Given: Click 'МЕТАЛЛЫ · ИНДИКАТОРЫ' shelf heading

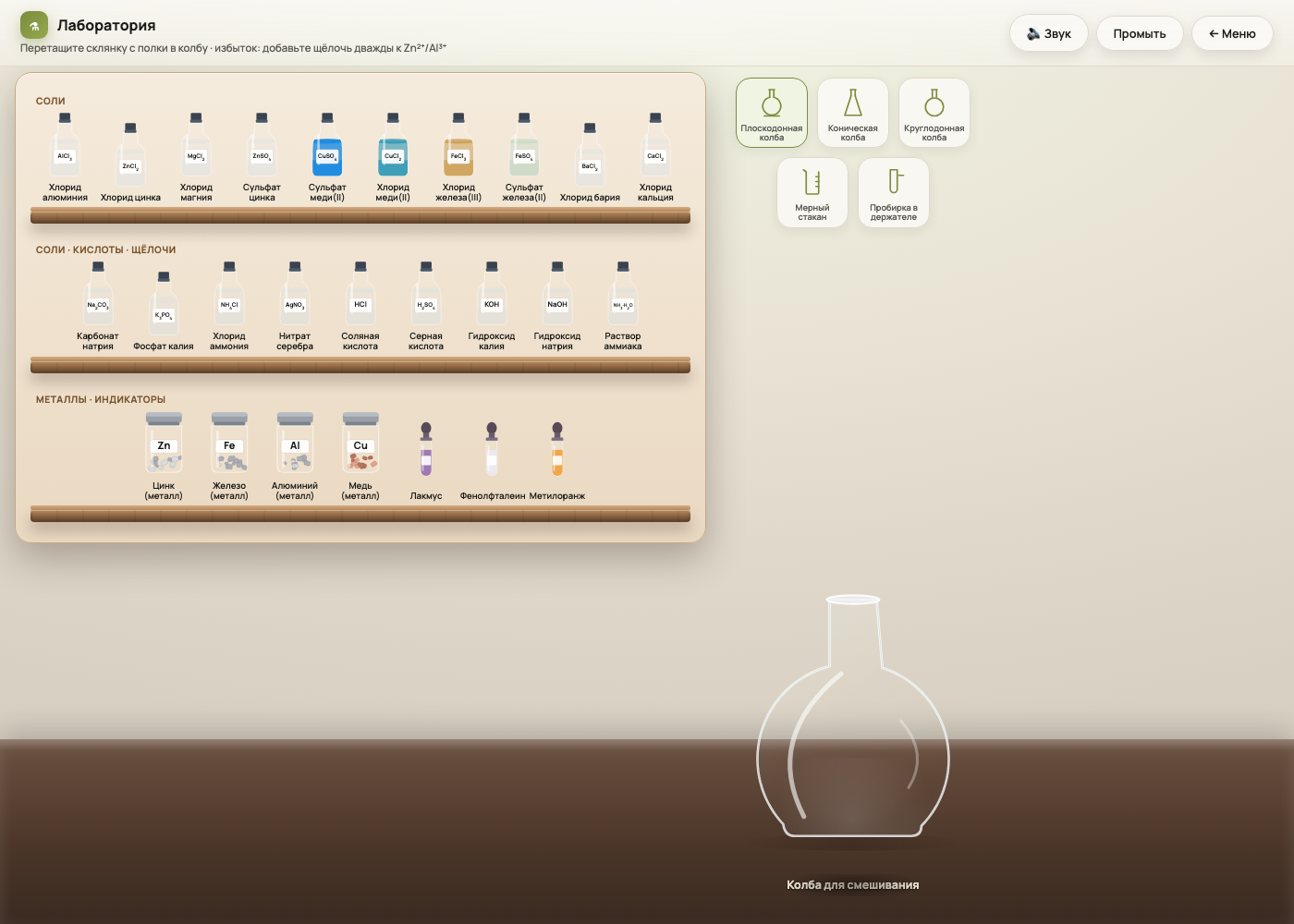Looking at the screenshot, I should pyautogui.click(x=101, y=399).
